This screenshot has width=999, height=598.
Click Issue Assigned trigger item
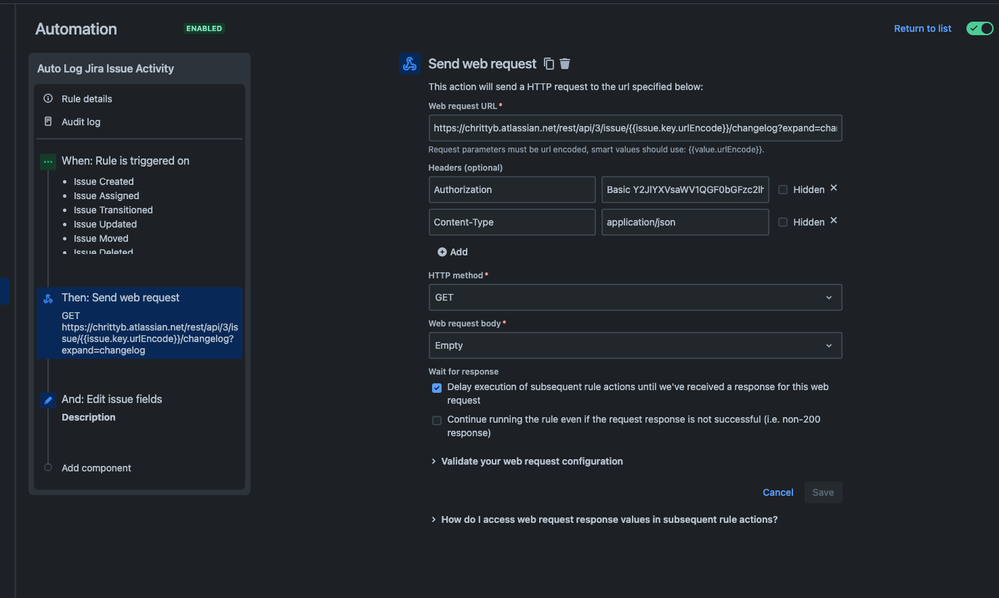pyautogui.click(x=106, y=196)
